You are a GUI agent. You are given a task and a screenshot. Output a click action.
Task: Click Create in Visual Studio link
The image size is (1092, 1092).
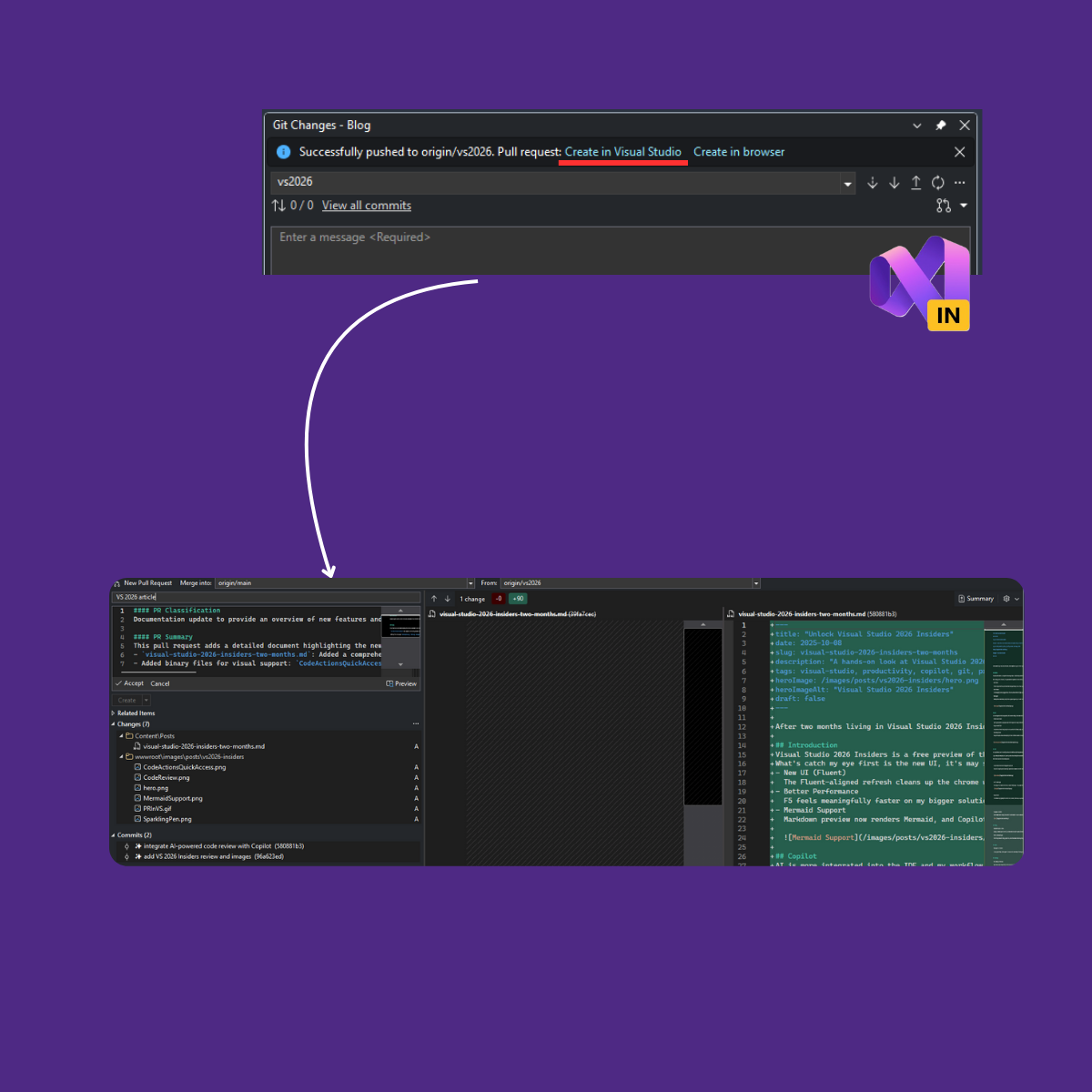click(622, 152)
